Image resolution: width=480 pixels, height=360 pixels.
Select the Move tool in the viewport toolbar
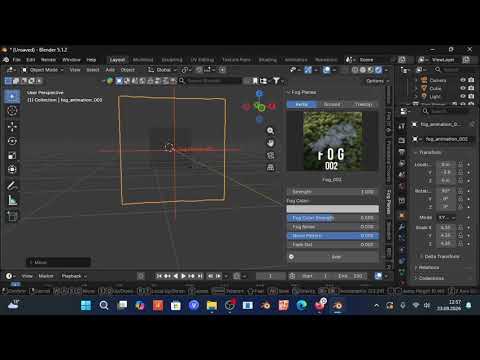pyautogui.click(x=12, y=126)
